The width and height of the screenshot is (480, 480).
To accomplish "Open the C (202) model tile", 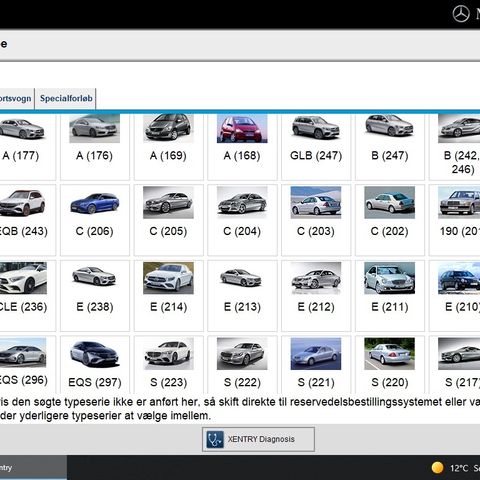I will click(x=390, y=220).
